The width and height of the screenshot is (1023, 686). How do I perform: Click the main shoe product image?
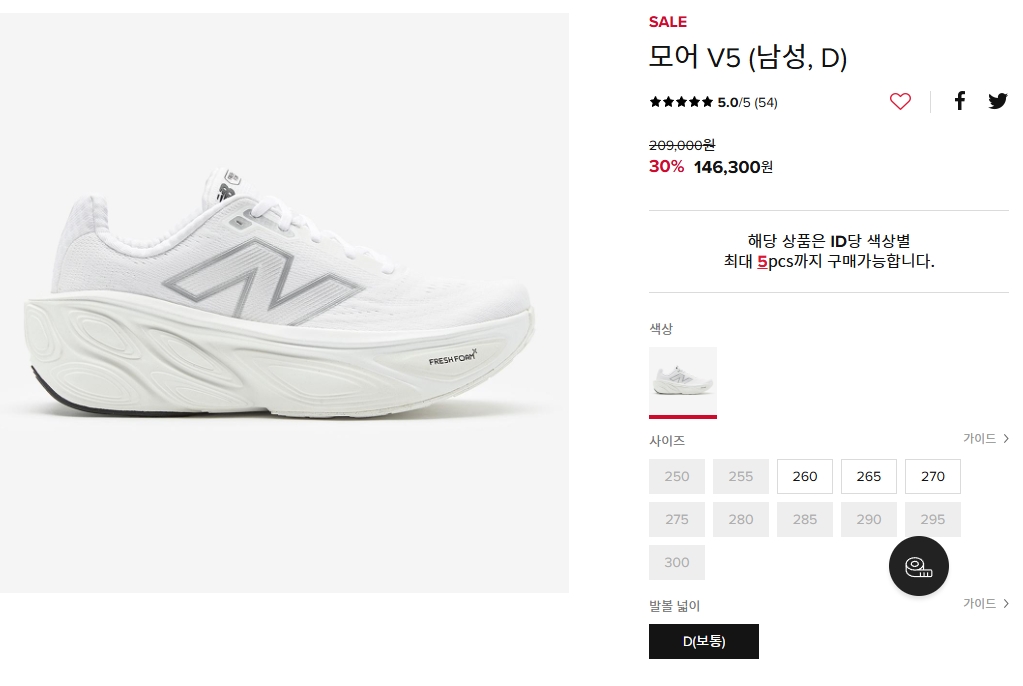coord(284,302)
